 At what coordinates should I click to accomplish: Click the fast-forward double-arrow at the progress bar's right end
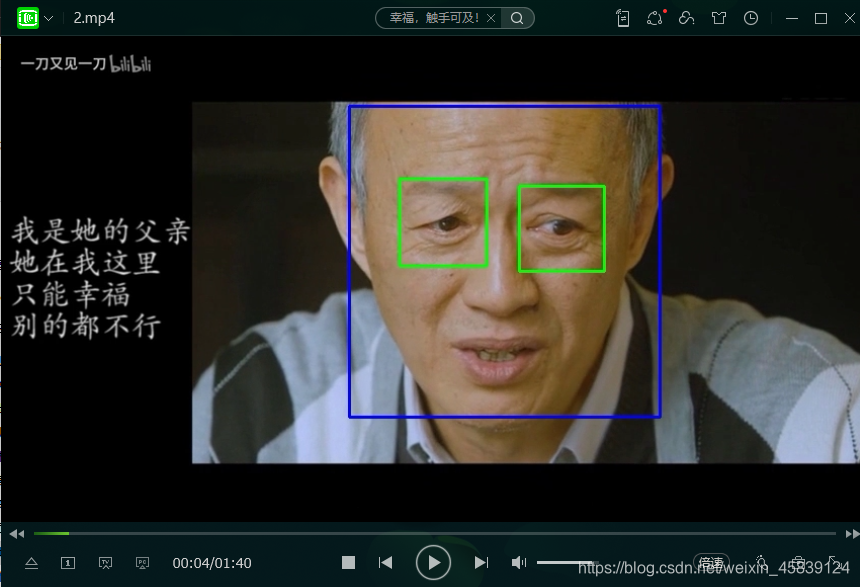852,534
